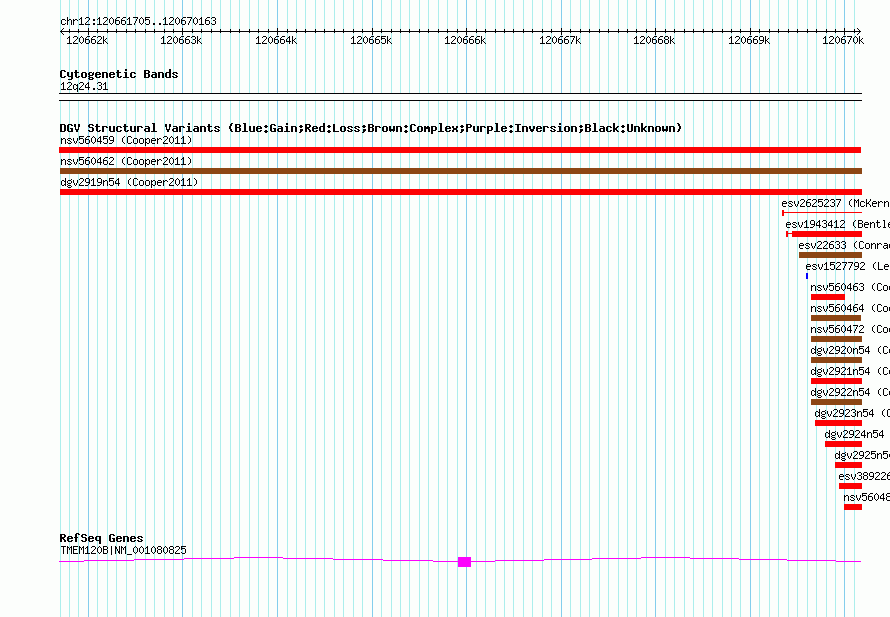Open the esv22633 variant label
Screen dimensions: 890x617
coord(843,245)
